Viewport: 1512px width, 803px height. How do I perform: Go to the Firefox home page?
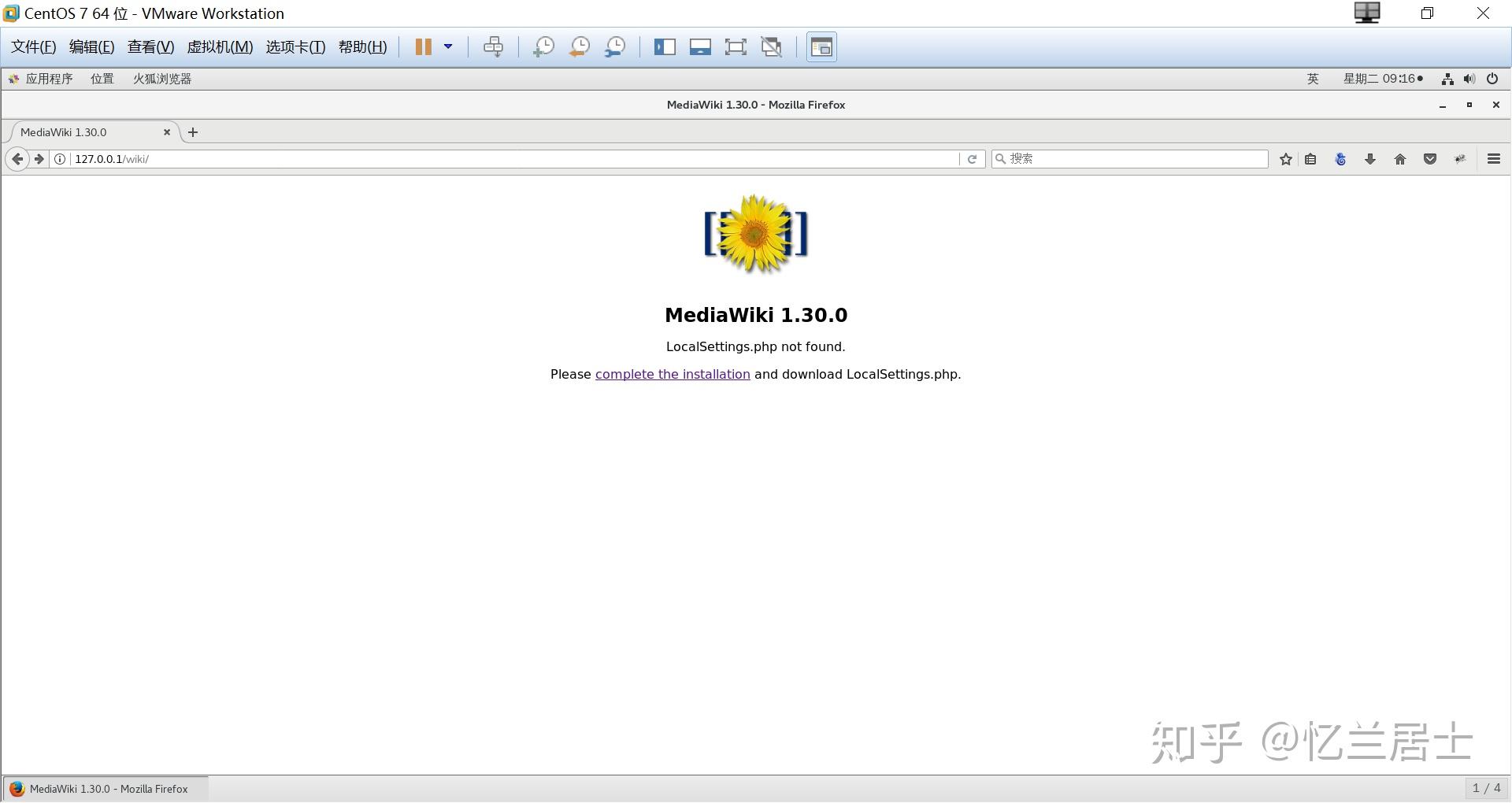click(x=1400, y=158)
